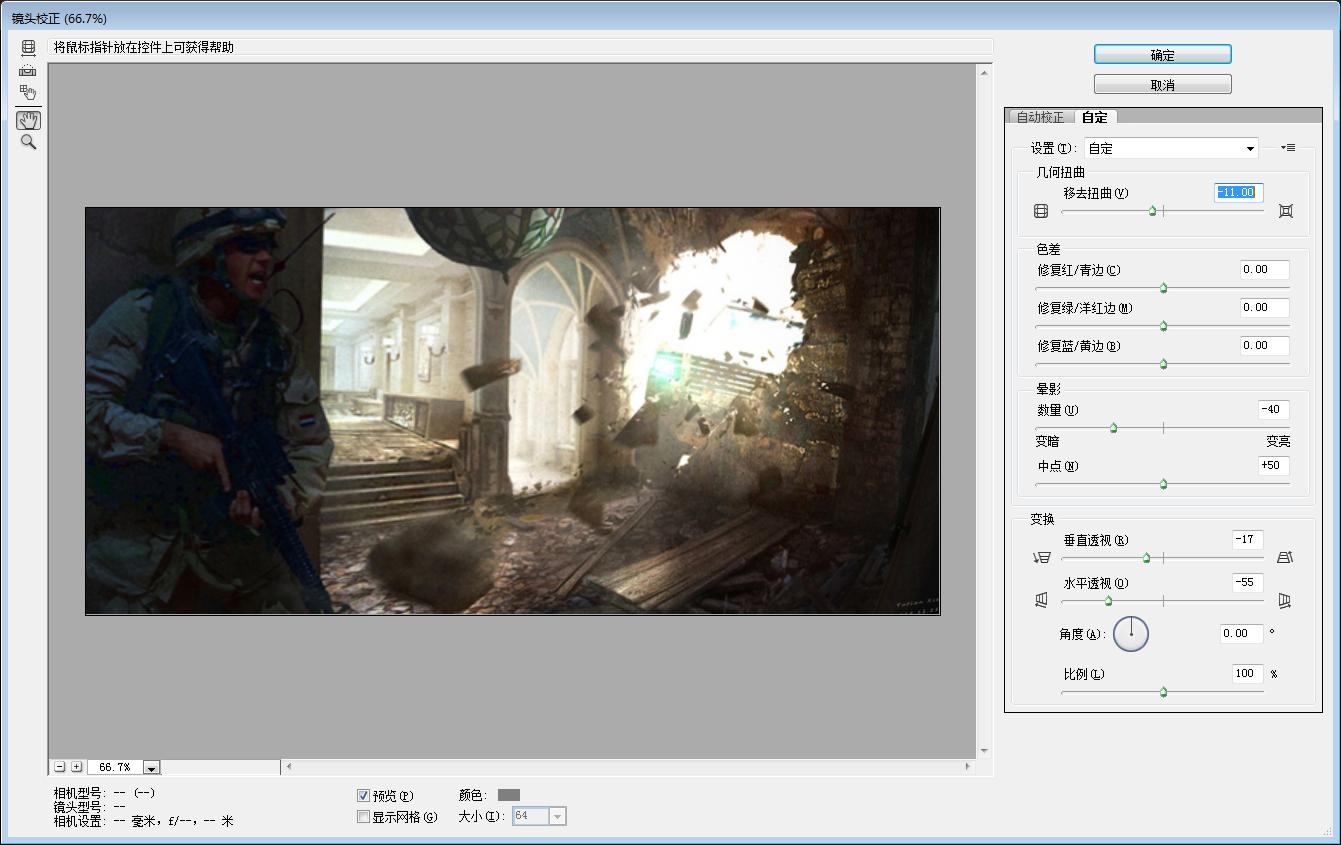
Task: Click the 镜头型号 lens model text
Action: coord(90,806)
